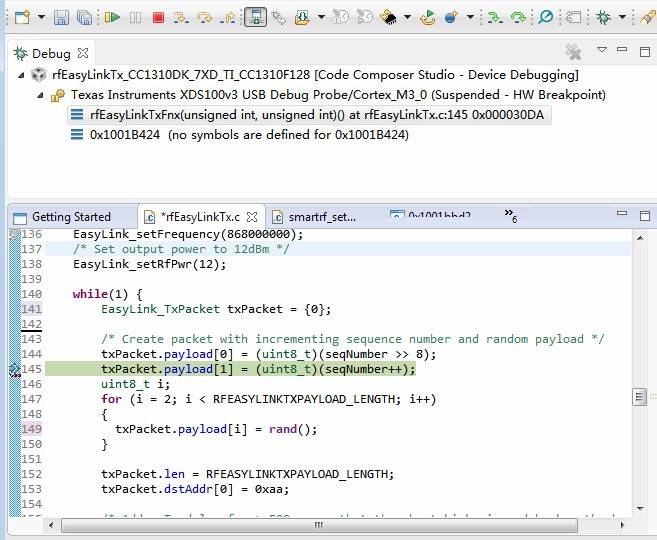Minimize the Debug view panel
657x540 pixels.
click(x=622, y=49)
